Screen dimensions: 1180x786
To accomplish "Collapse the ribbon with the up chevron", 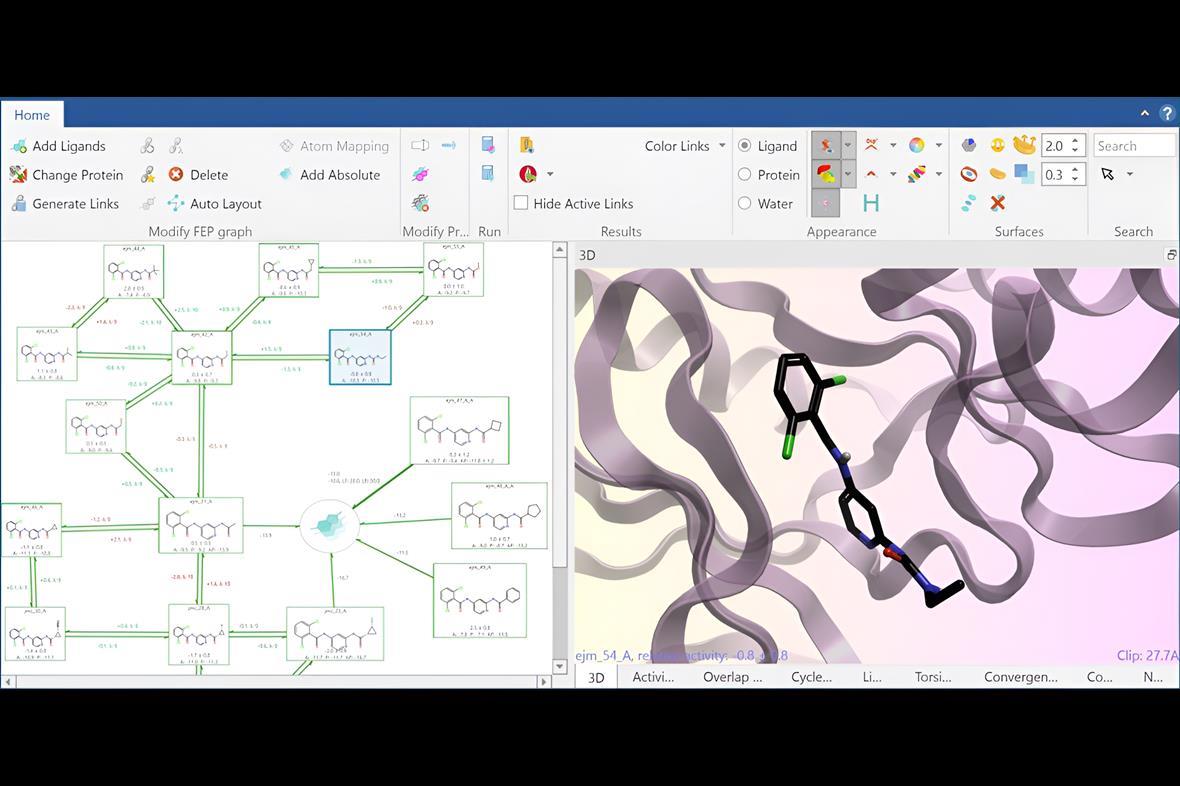I will click(x=1145, y=114).
